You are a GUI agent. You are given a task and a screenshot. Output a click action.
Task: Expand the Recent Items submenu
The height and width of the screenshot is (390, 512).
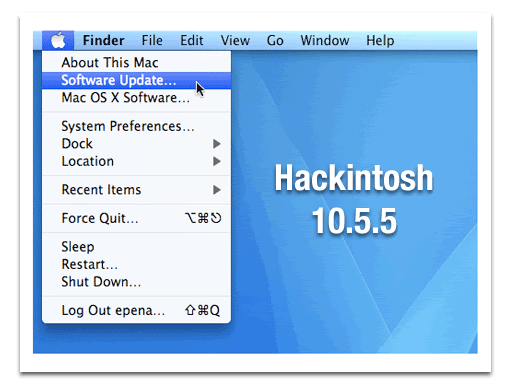click(136, 190)
